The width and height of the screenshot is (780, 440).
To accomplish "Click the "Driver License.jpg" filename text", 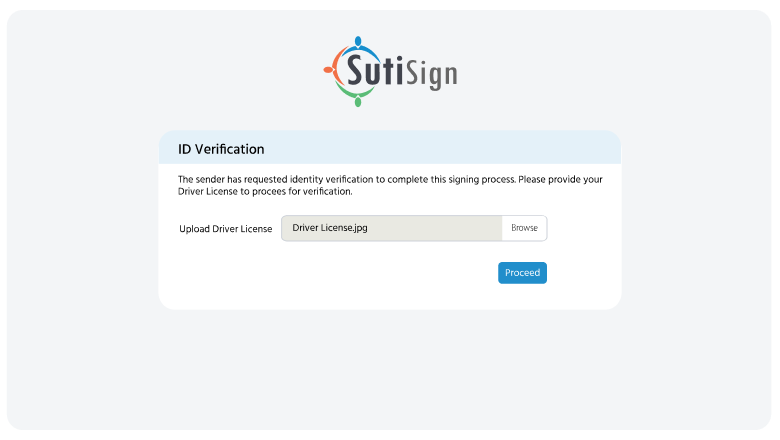I will coord(330,228).
